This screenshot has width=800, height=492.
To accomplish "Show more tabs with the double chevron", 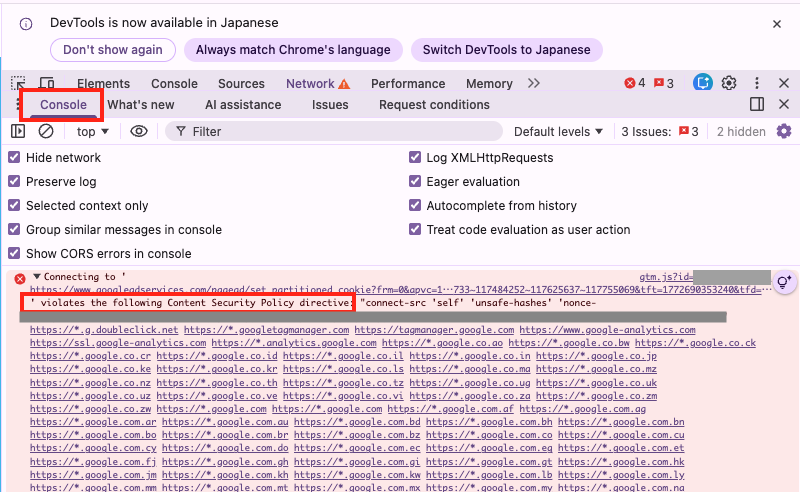I will 533,83.
